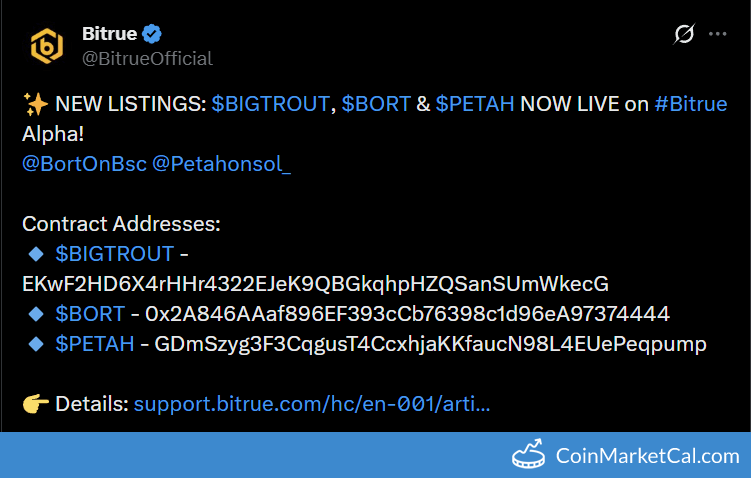Open the support.bitrue.com details link

tap(311, 404)
